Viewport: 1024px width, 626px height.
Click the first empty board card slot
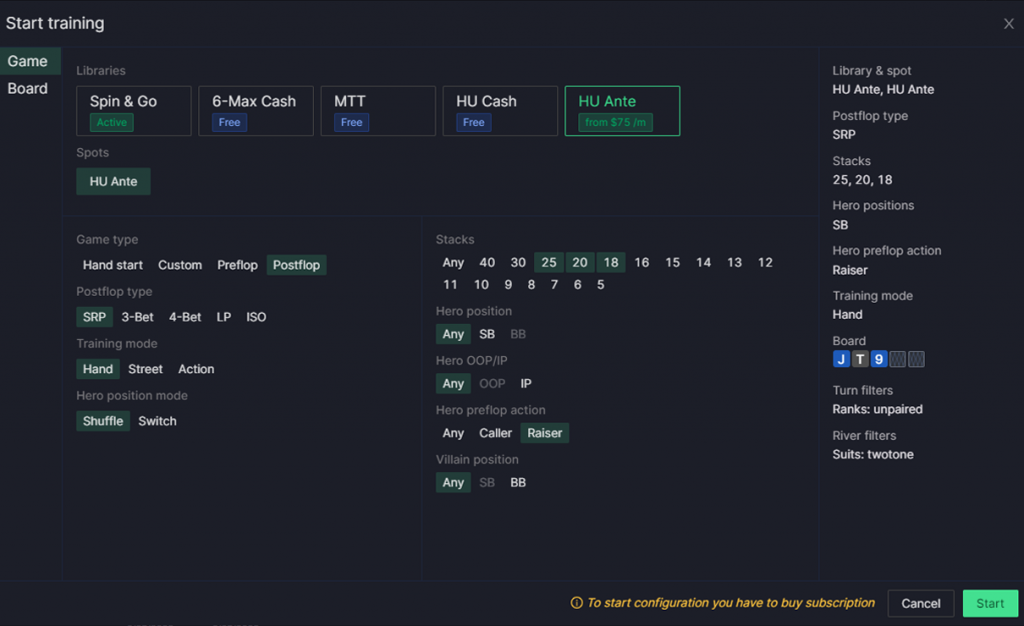[897, 358]
